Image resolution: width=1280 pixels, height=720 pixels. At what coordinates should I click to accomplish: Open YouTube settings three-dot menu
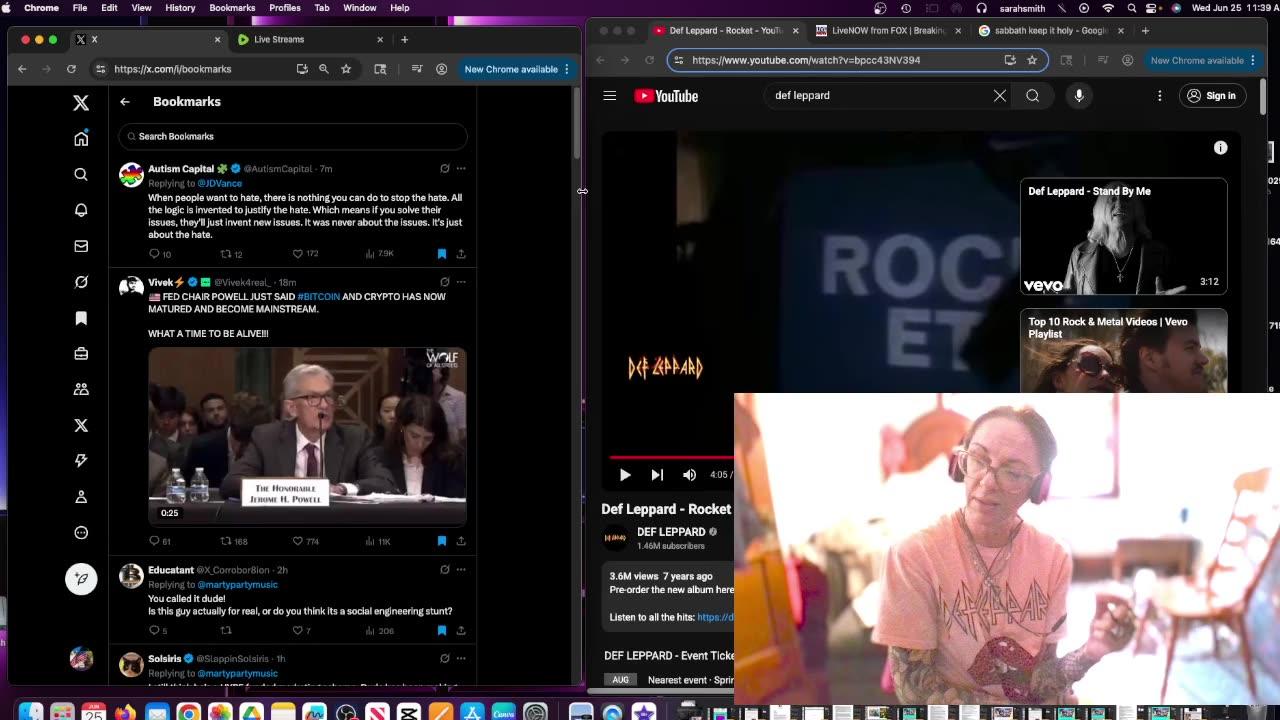tap(1160, 96)
